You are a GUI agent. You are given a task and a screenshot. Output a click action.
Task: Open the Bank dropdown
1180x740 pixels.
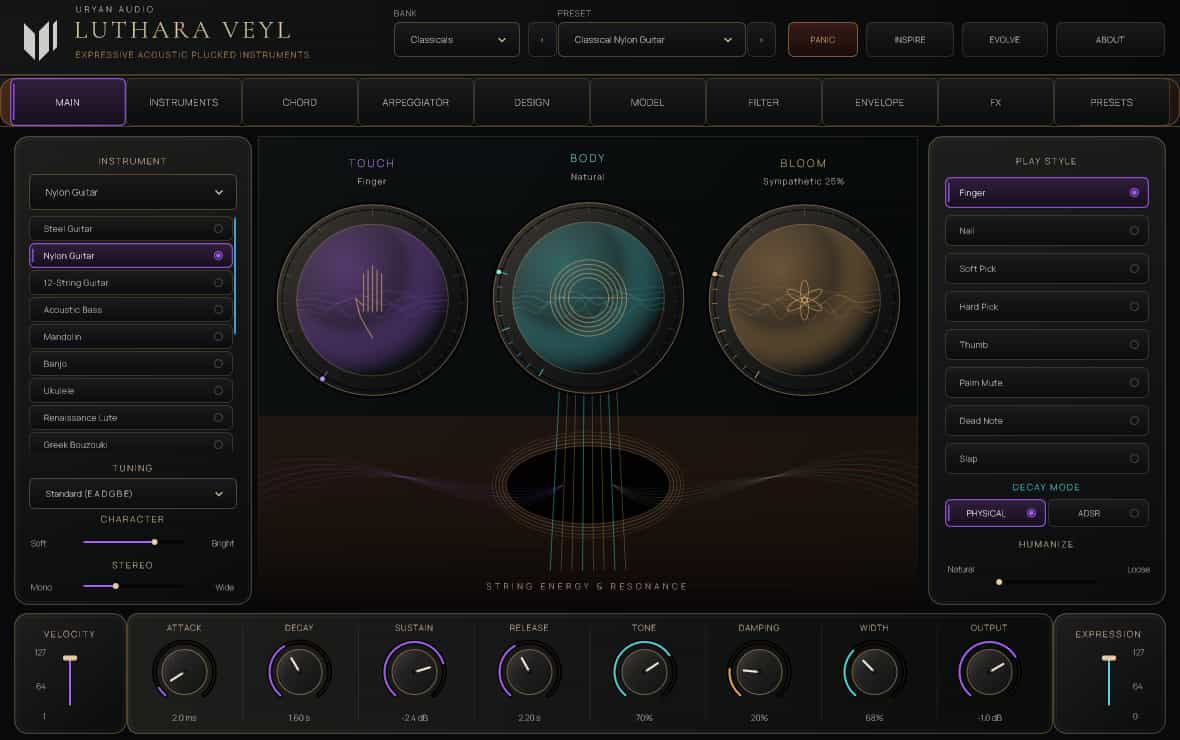(x=457, y=40)
